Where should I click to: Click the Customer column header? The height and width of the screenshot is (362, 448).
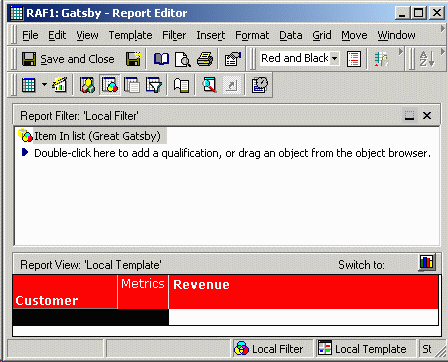click(65, 292)
